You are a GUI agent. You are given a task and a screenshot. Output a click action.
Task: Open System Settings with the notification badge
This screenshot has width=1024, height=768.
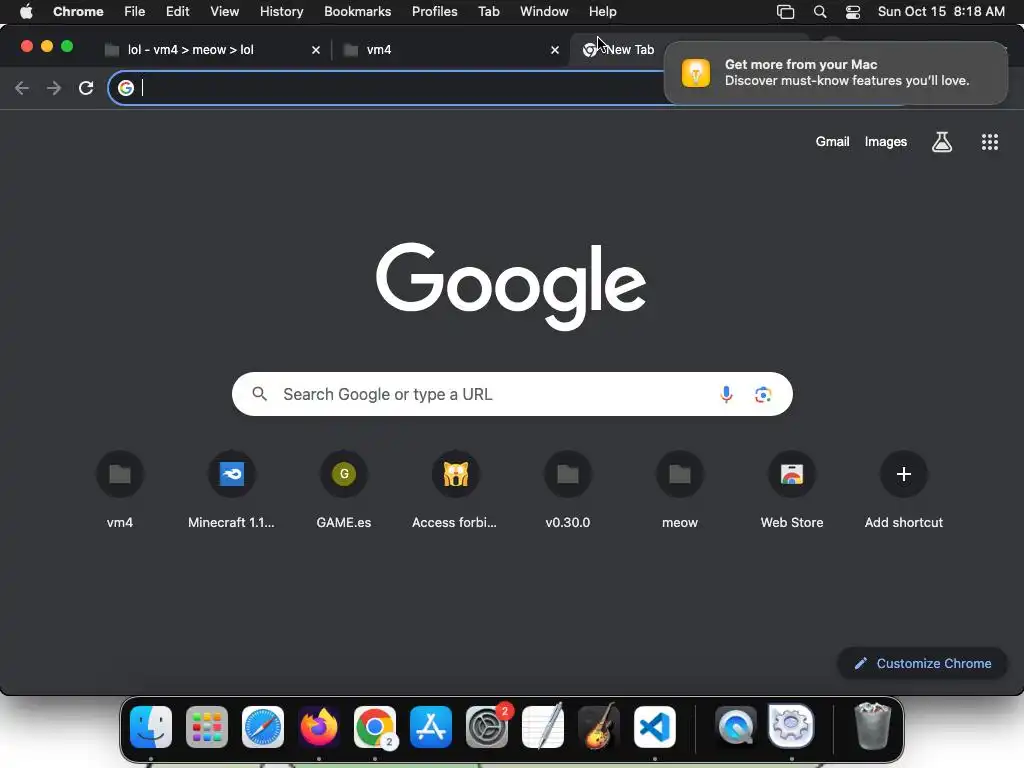[487, 727]
